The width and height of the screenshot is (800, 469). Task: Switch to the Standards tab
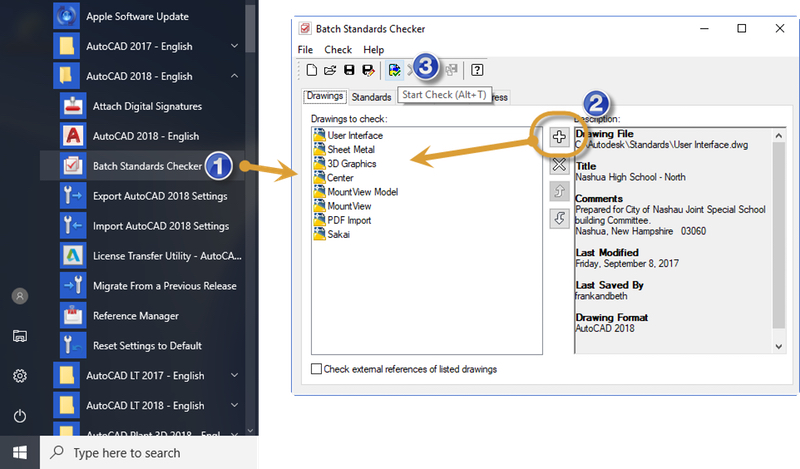coord(371,97)
